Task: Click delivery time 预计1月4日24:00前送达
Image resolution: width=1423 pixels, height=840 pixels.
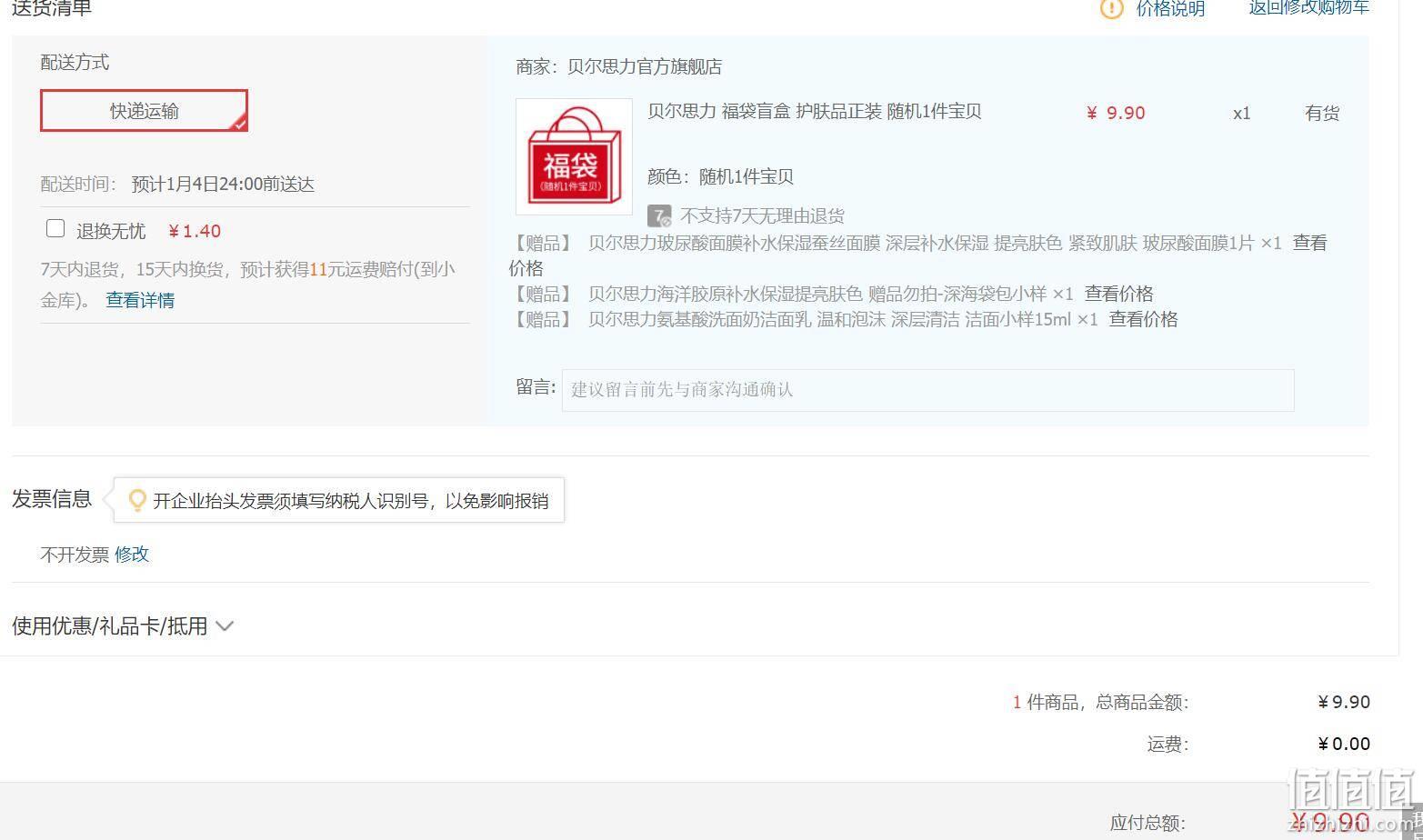Action: click(x=223, y=185)
